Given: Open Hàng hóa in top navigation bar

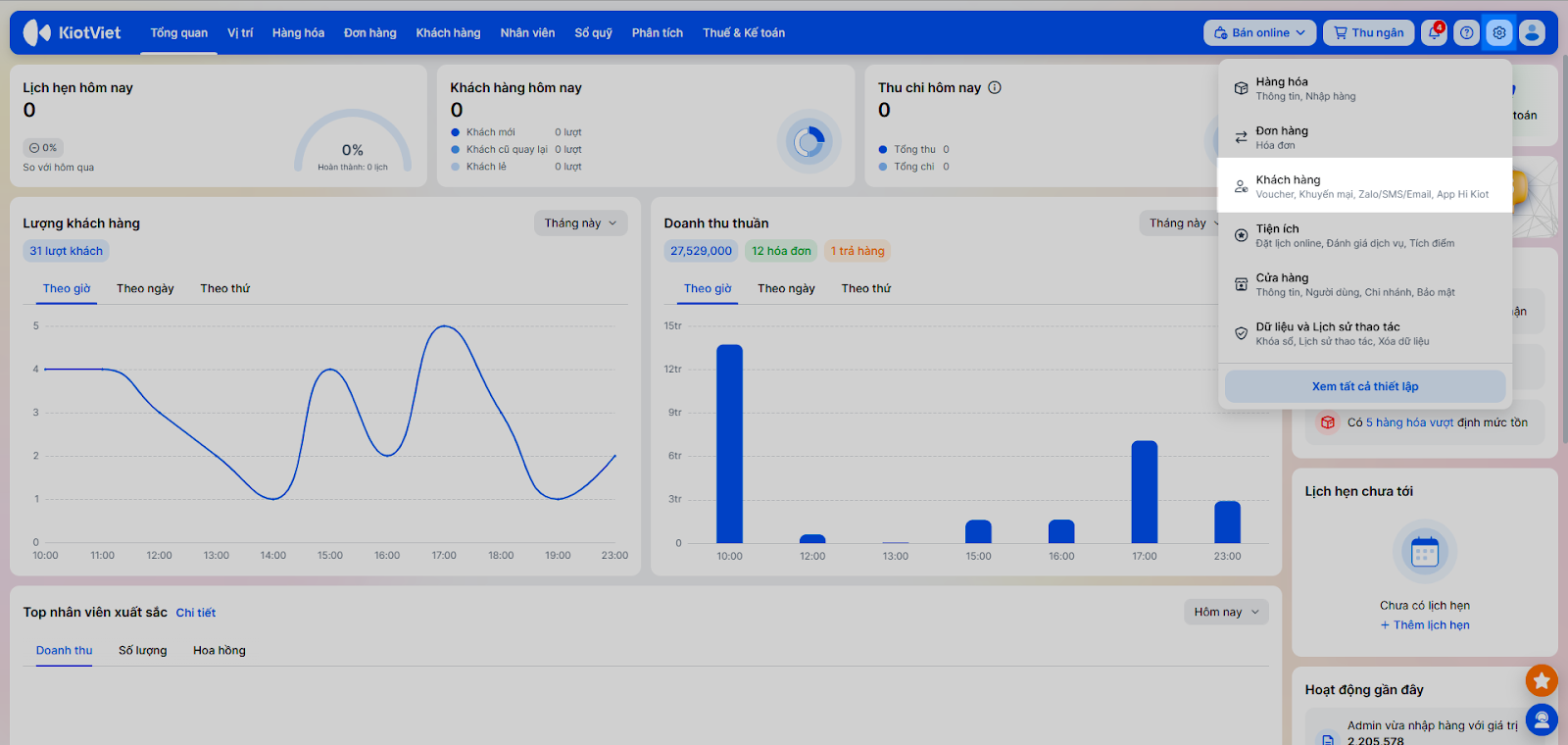Looking at the screenshot, I should click(x=298, y=32).
